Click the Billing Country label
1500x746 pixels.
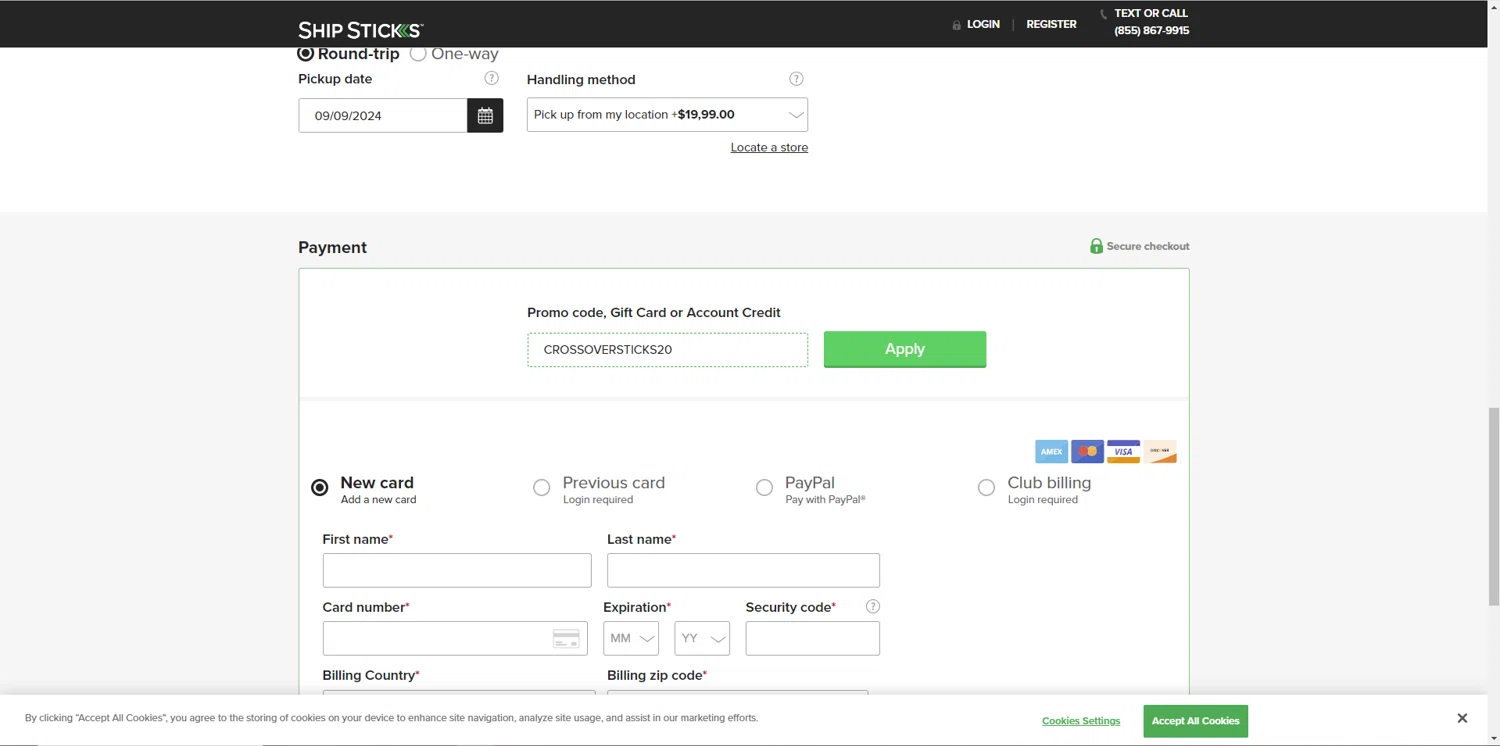point(371,676)
